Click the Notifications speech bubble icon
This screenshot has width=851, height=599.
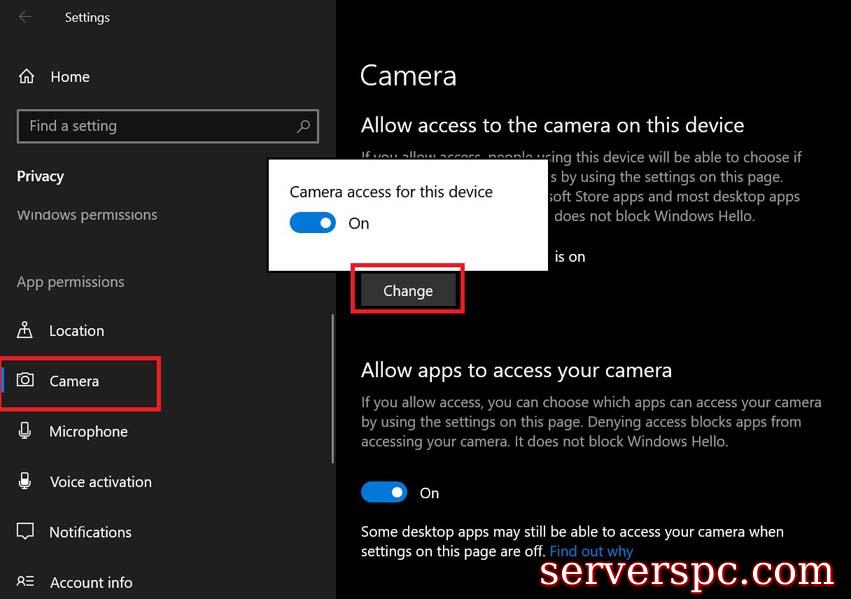(x=26, y=532)
